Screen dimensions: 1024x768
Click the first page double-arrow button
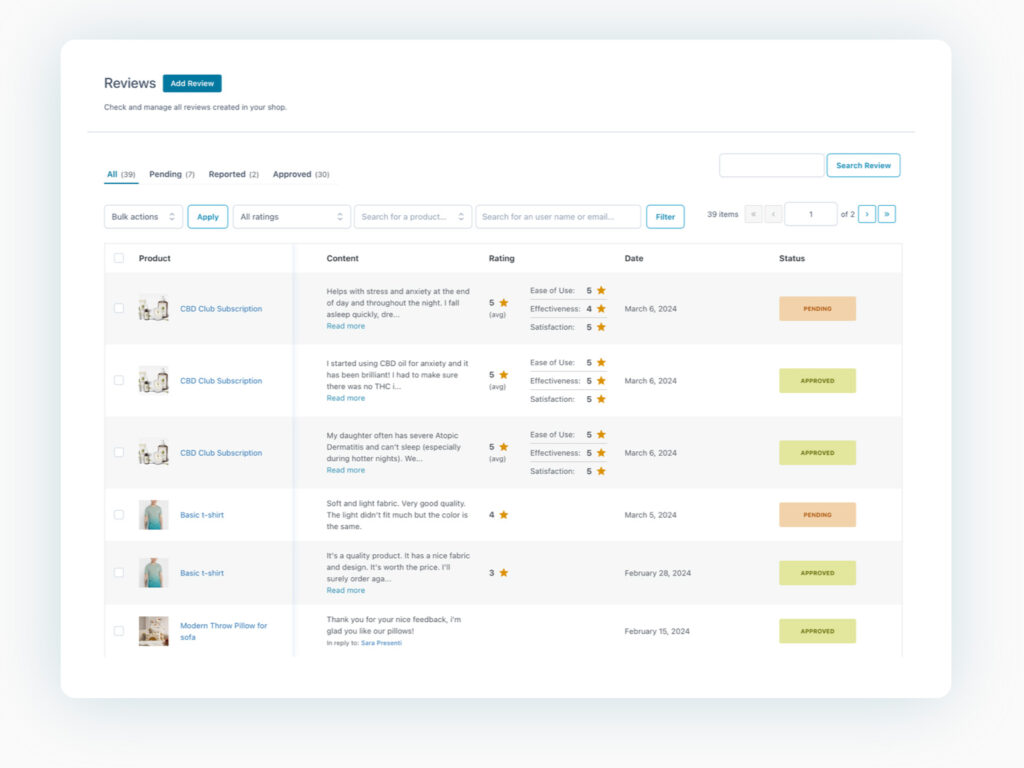point(753,214)
